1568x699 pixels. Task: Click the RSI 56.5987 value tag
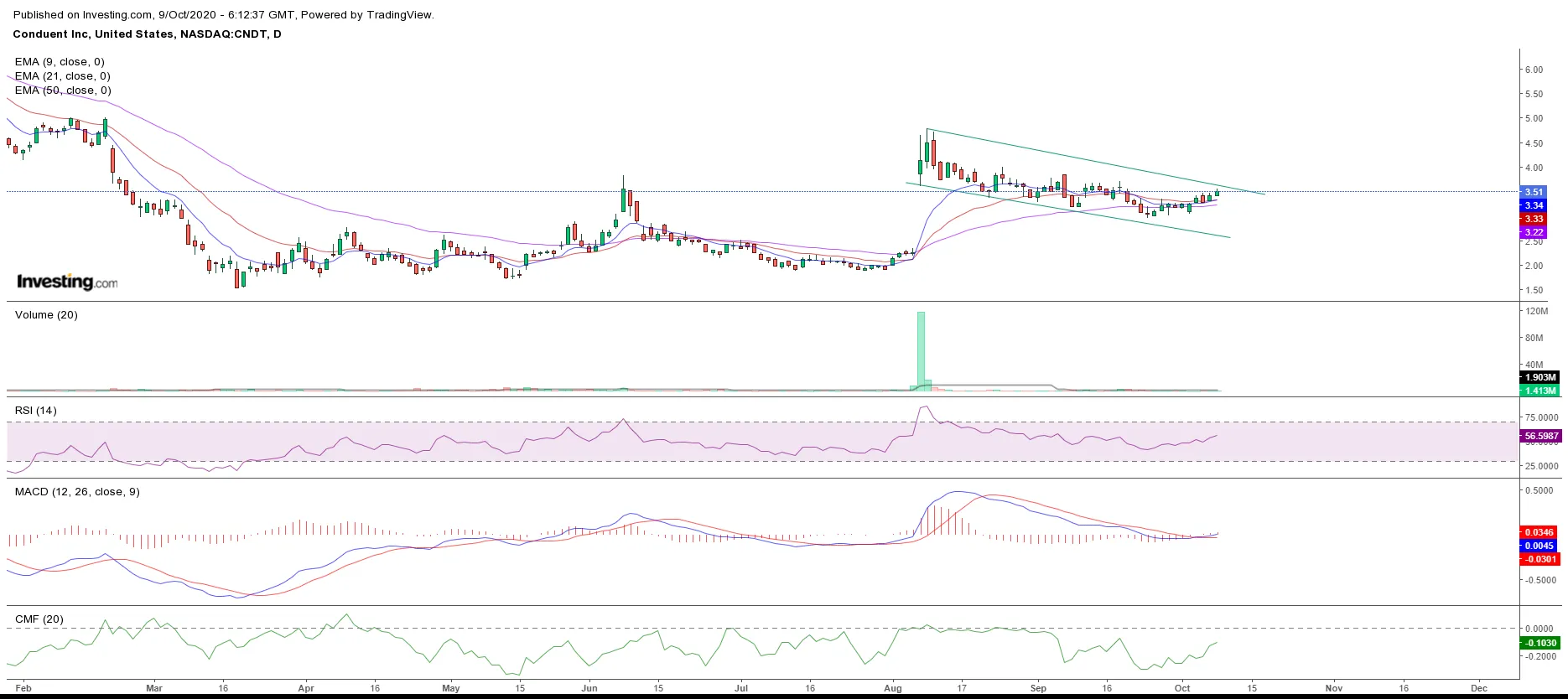(x=1540, y=436)
